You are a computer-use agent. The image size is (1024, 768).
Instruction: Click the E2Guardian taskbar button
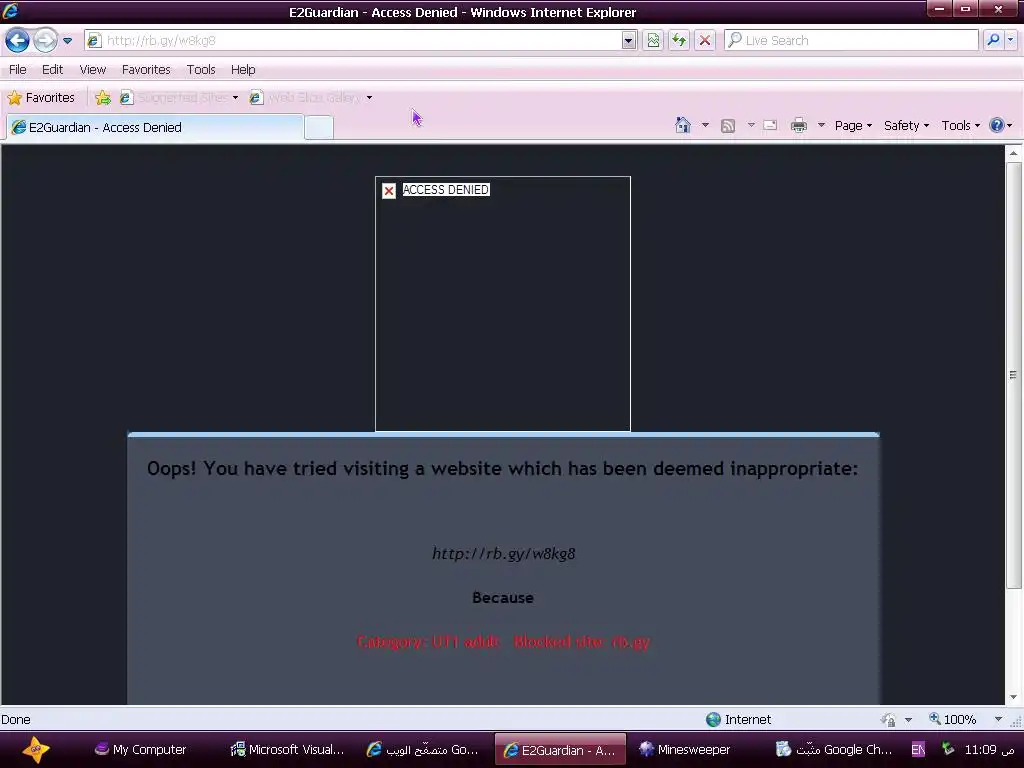[560, 750]
